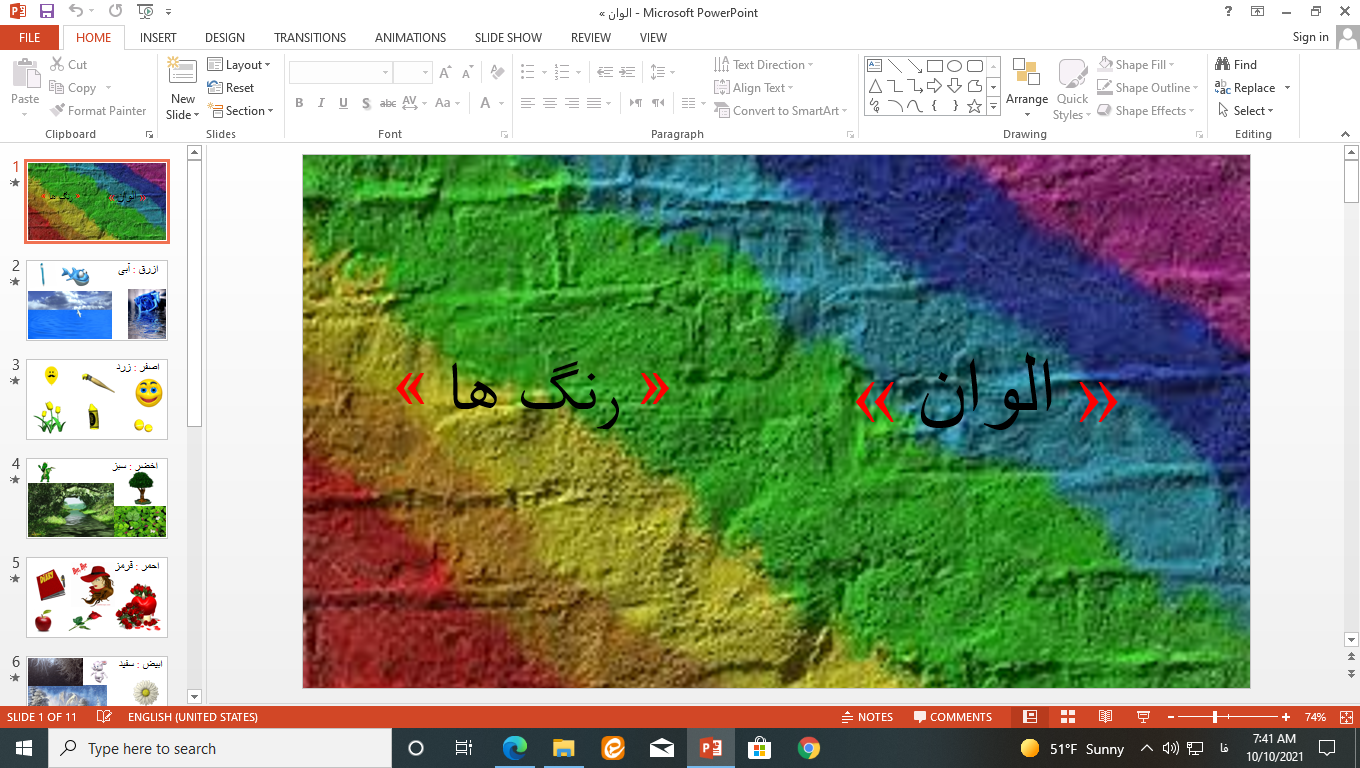
Task: Toggle the Notes pane
Action: (867, 717)
